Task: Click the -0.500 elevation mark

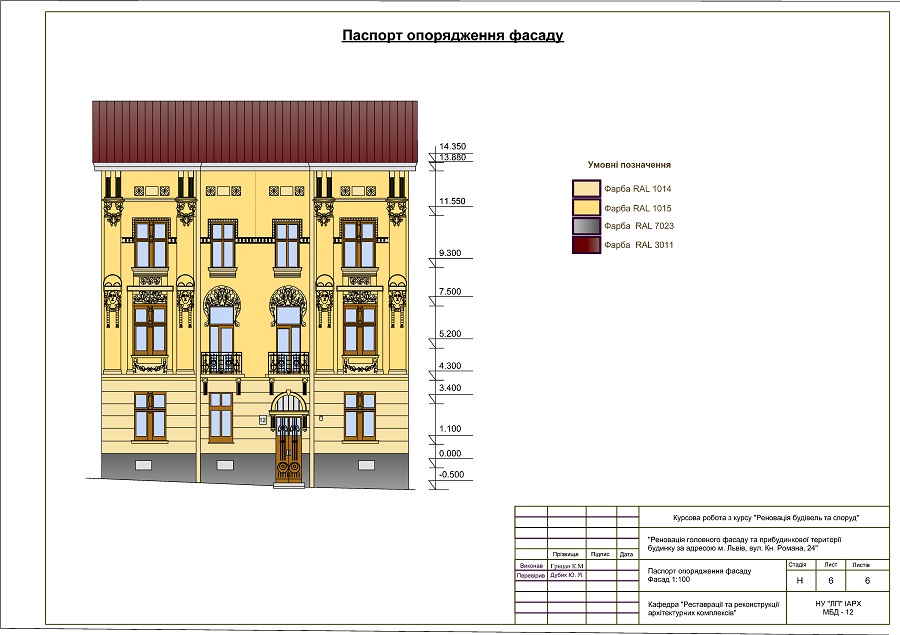Action: (452, 475)
